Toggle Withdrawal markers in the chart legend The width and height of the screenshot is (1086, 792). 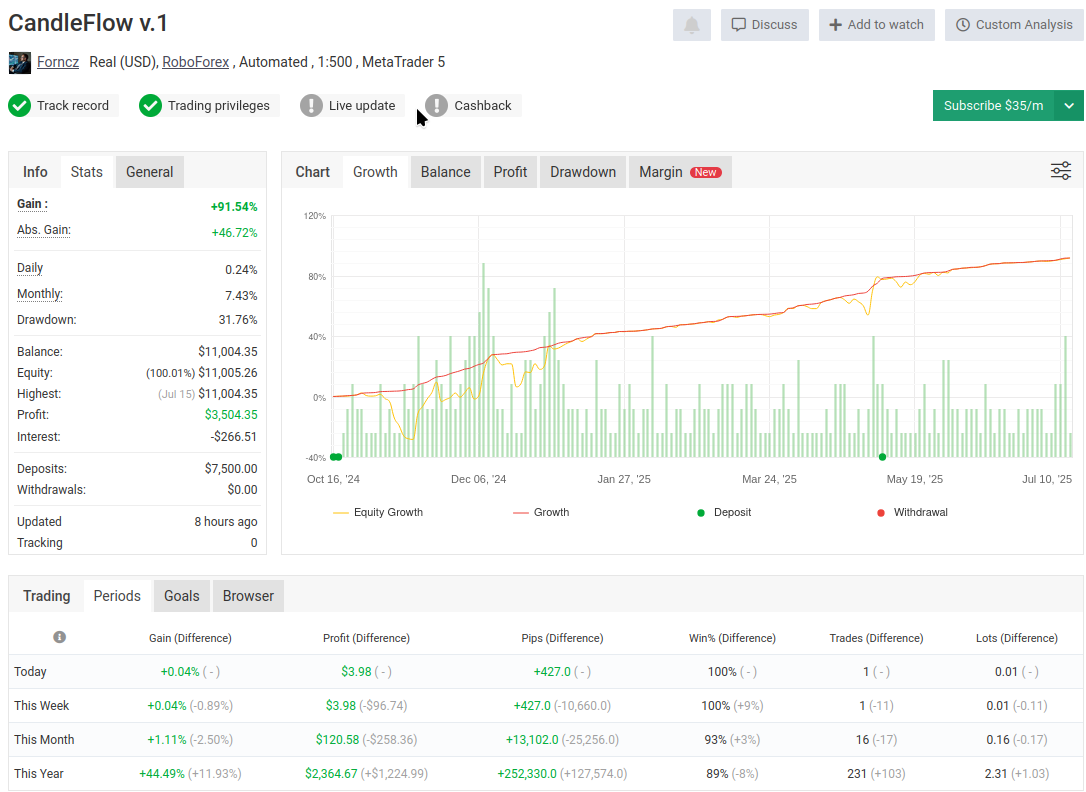click(911, 512)
